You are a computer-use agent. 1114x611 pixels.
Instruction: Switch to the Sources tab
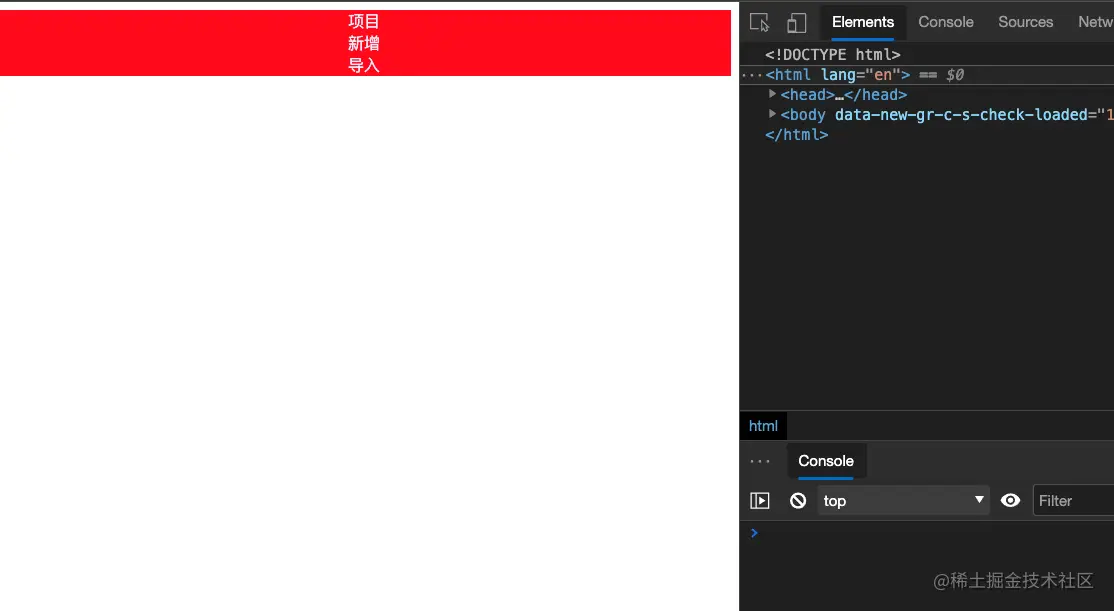tap(1025, 21)
